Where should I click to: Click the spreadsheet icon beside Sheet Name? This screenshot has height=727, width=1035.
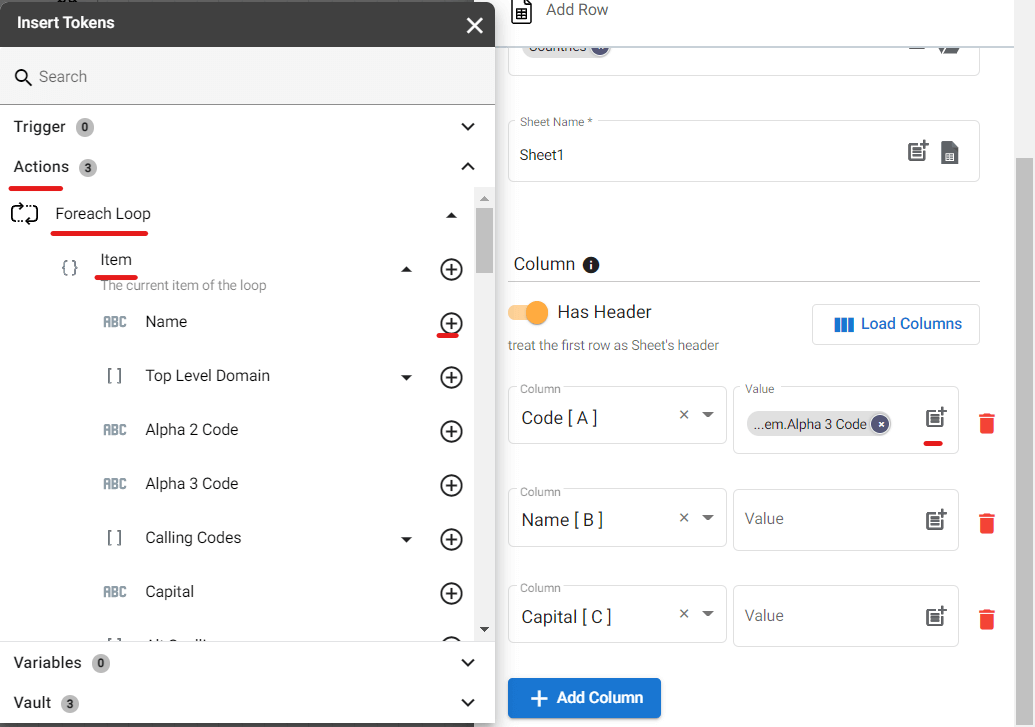coord(950,153)
